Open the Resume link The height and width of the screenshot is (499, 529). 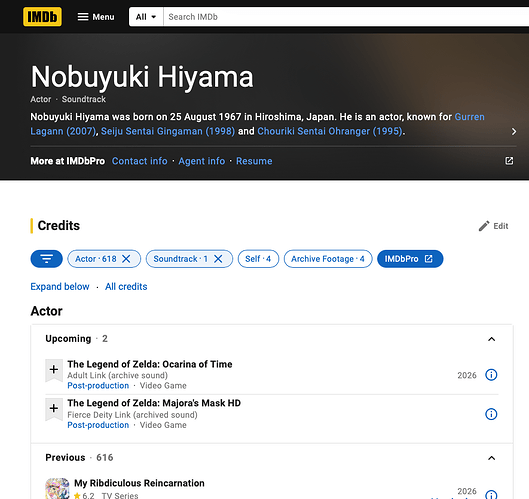pyautogui.click(x=254, y=161)
